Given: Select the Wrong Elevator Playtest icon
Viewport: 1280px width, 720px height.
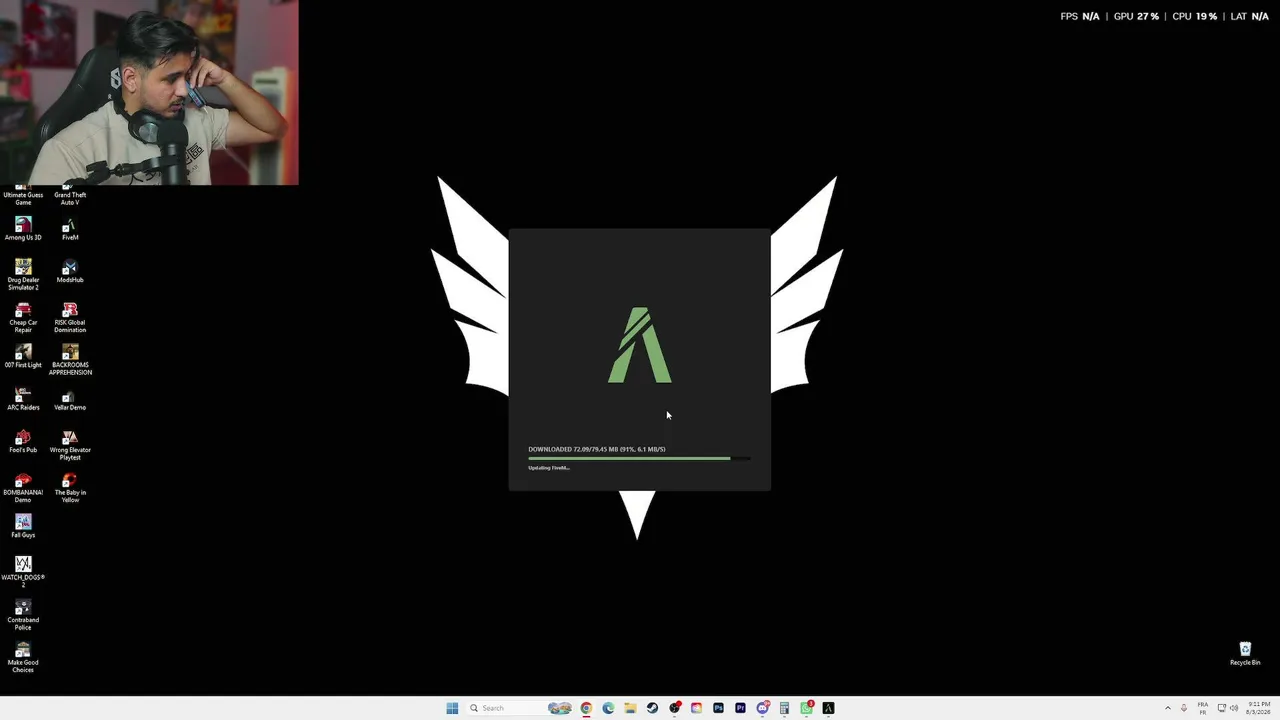Looking at the screenshot, I should click(x=70, y=444).
